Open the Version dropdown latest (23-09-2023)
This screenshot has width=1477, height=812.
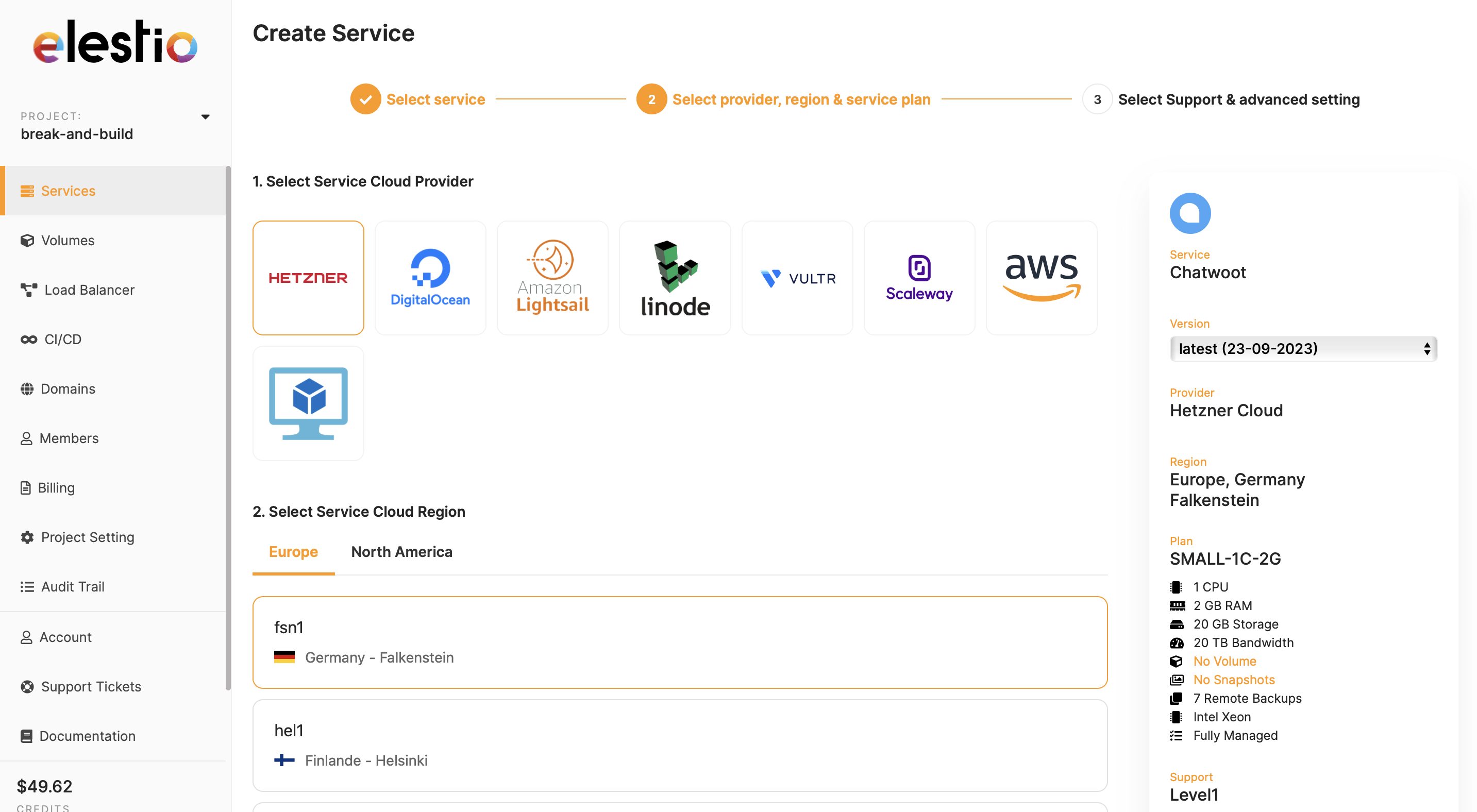click(x=1303, y=348)
